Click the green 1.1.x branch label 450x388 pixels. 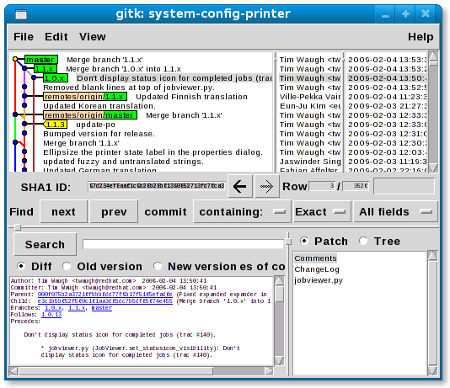[x=45, y=69]
